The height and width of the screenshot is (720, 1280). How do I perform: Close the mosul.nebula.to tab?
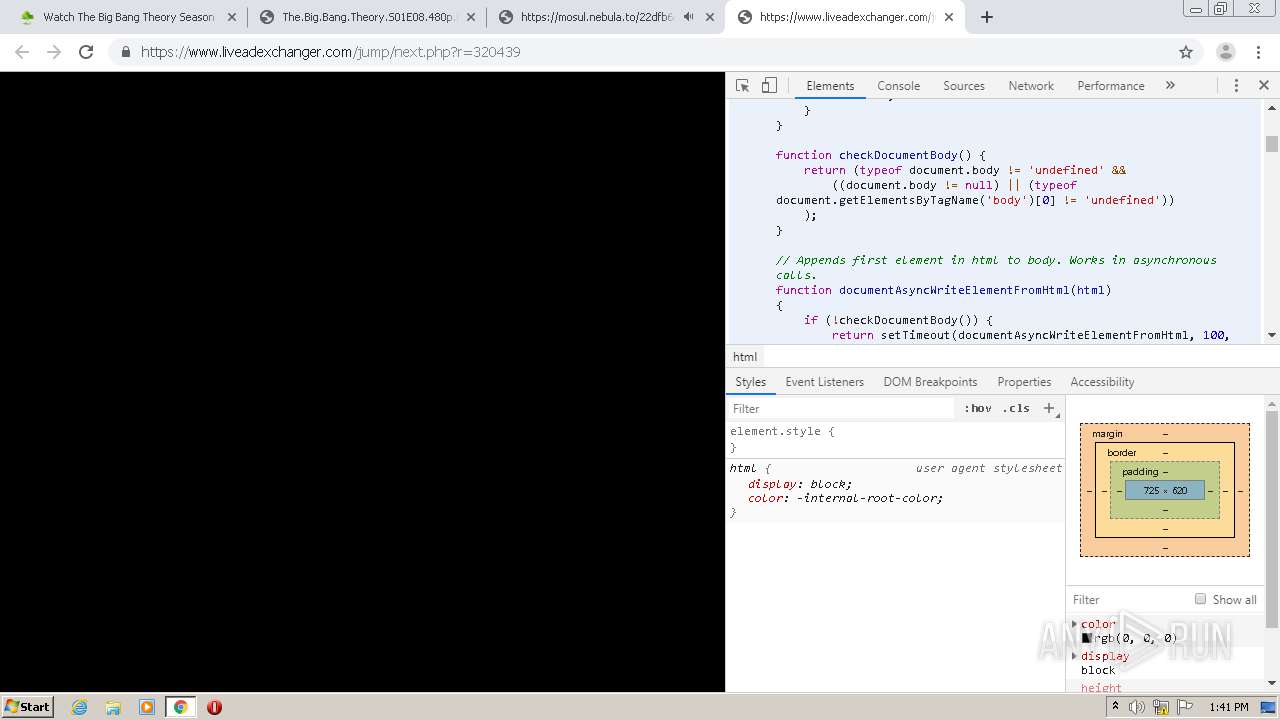(710, 17)
